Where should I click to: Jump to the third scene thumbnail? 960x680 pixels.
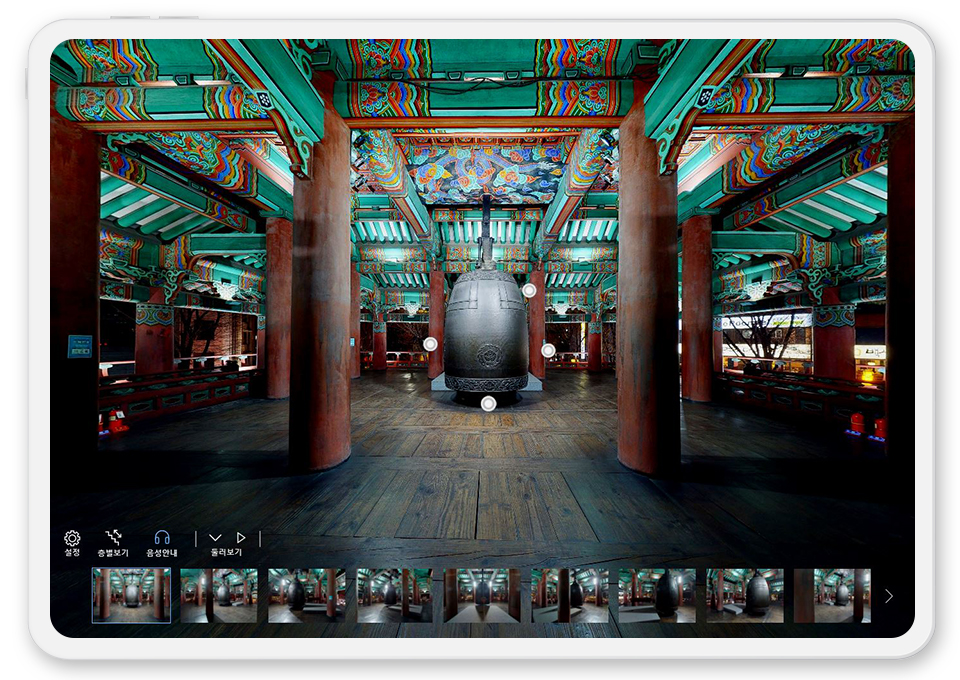tap(307, 595)
